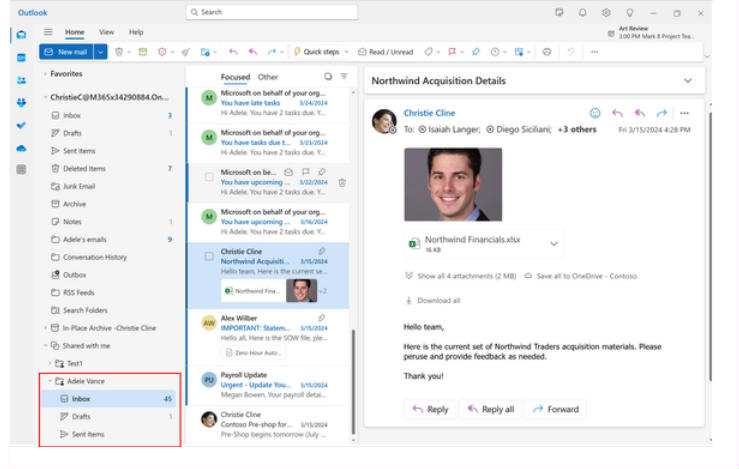Click Reply all button below the message
Image resolution: width=739 pixels, height=469 pixels.
click(x=491, y=409)
